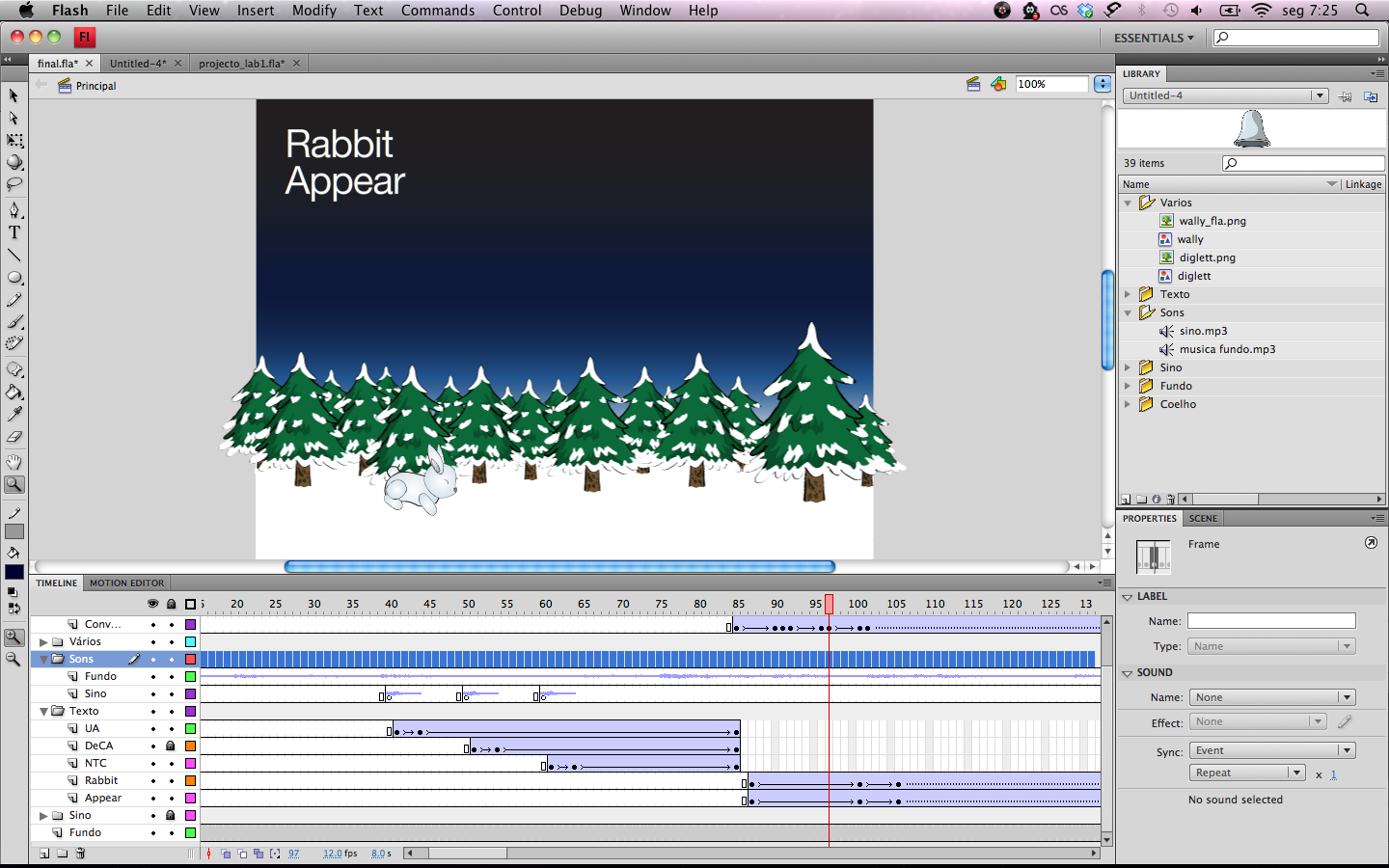Open the Essentials workspace switcher
The height and width of the screenshot is (868, 1389).
(1154, 38)
